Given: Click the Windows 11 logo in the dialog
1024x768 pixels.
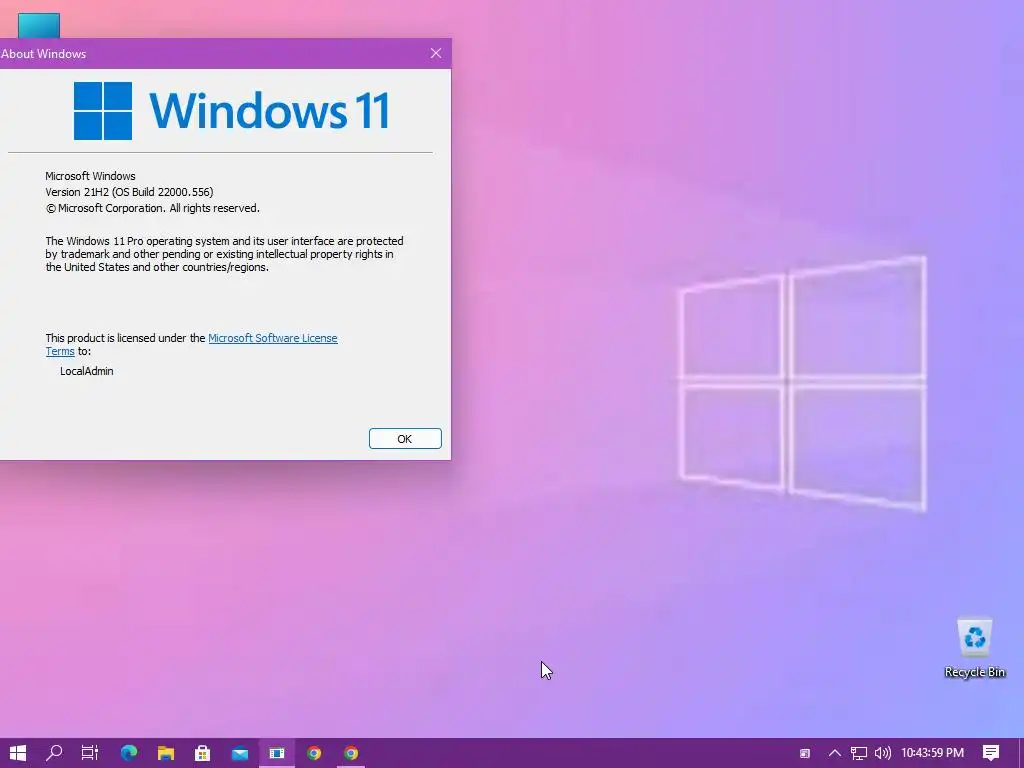Looking at the screenshot, I should 232,111.
